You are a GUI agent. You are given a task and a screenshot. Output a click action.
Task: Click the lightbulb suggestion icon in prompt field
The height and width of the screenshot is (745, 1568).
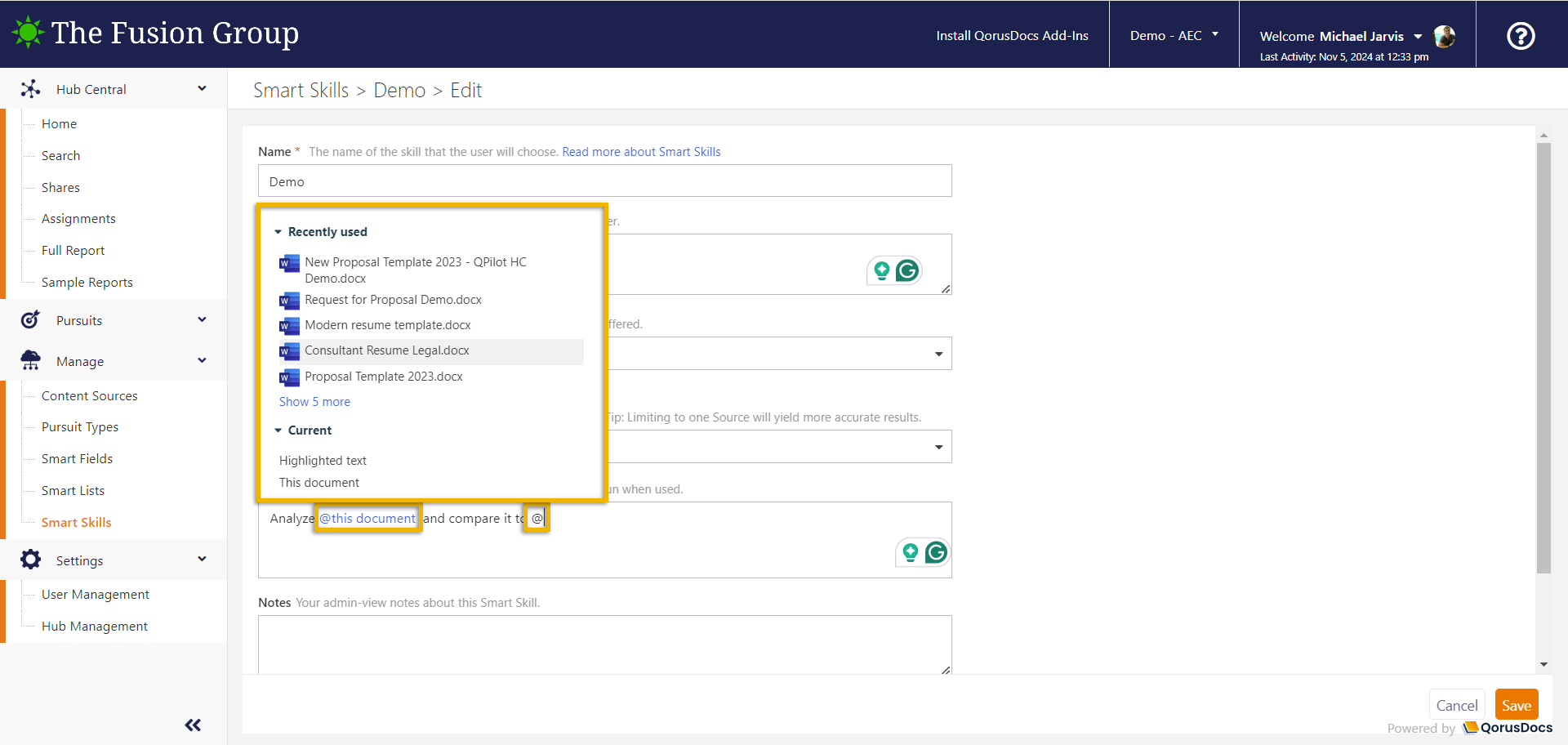[x=910, y=553]
